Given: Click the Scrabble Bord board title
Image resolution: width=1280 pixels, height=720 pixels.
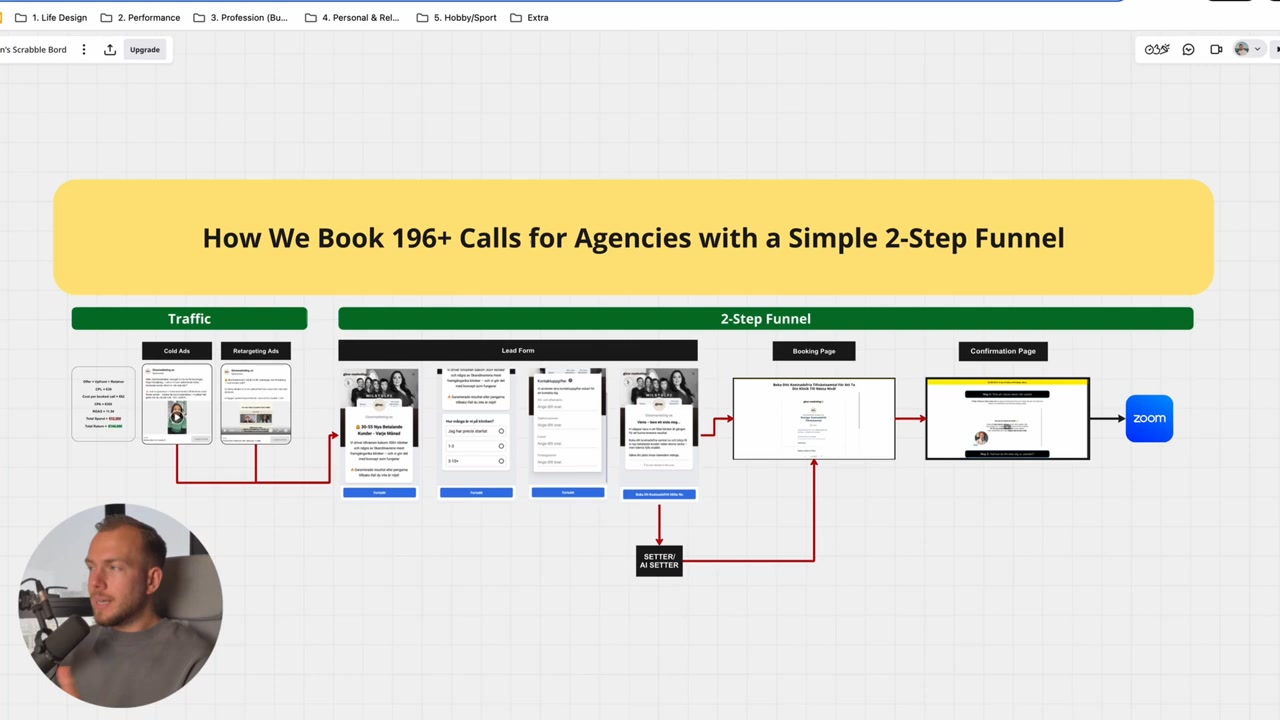Looking at the screenshot, I should coord(33,49).
